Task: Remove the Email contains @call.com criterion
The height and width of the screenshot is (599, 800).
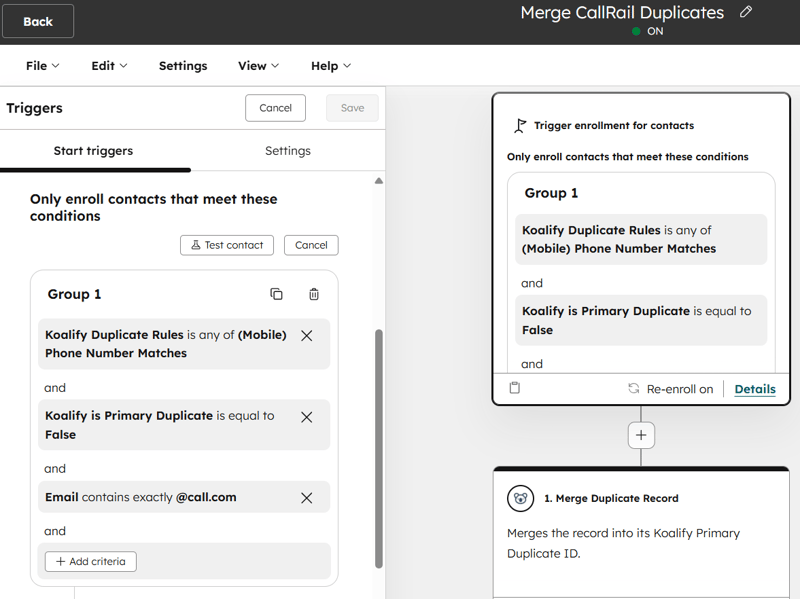Action: pos(307,497)
